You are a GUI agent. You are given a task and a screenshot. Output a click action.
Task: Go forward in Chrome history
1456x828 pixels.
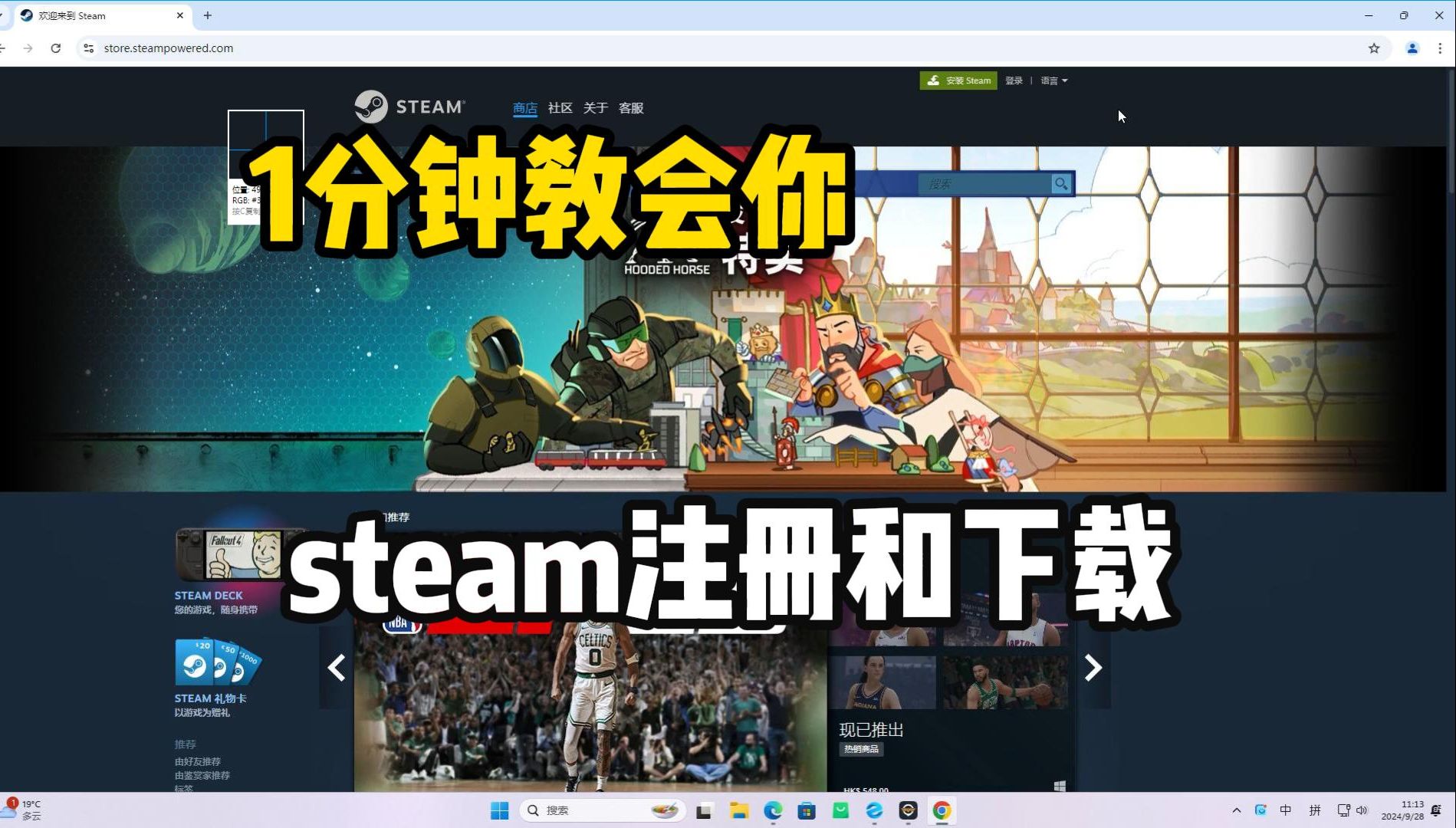click(28, 48)
